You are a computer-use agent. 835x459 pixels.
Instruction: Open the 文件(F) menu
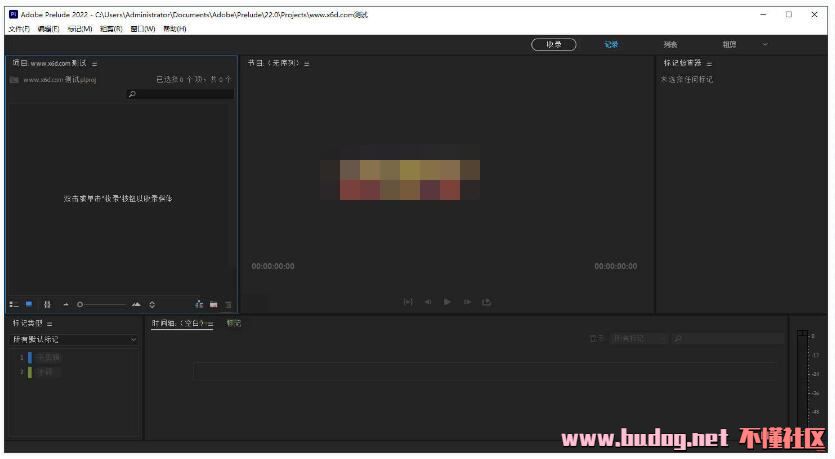click(x=19, y=29)
